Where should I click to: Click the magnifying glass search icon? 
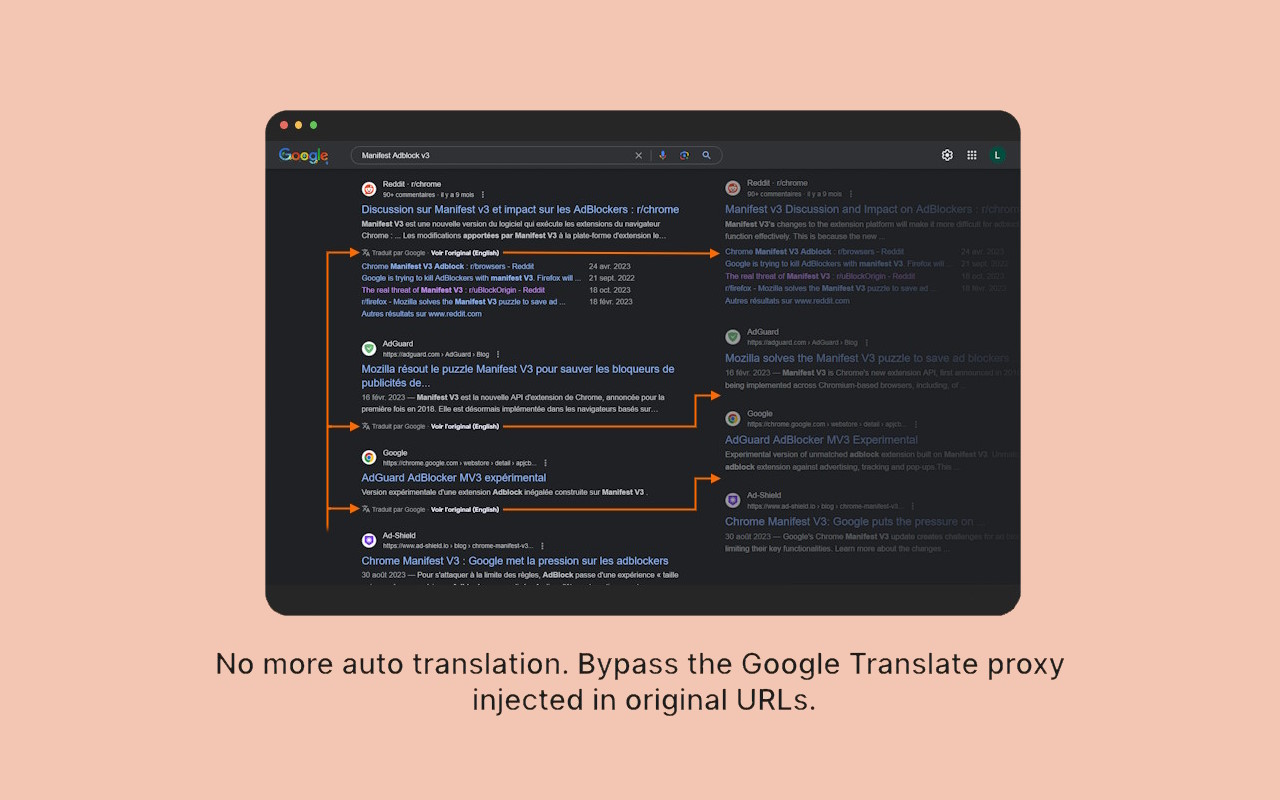[706, 155]
